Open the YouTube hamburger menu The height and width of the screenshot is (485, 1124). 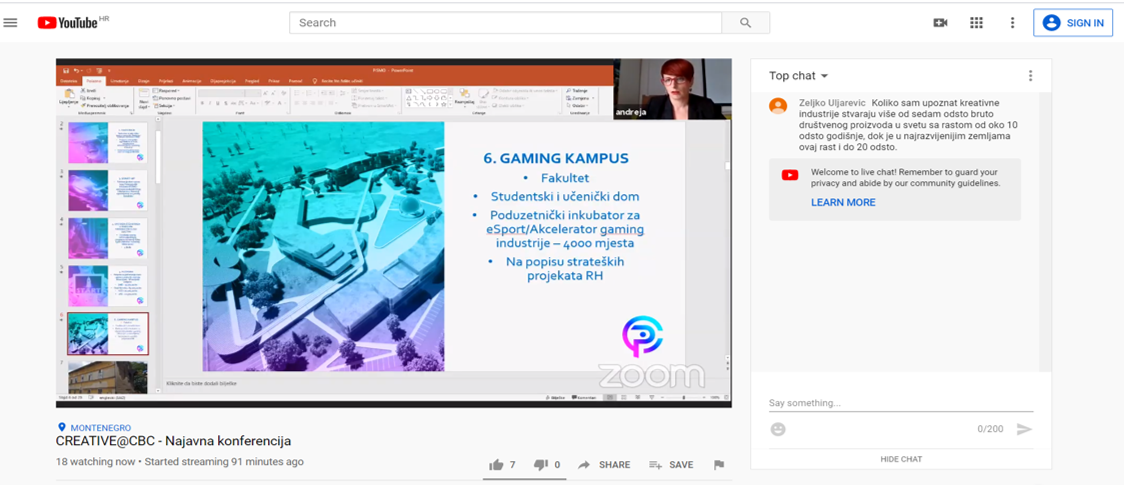[11, 23]
